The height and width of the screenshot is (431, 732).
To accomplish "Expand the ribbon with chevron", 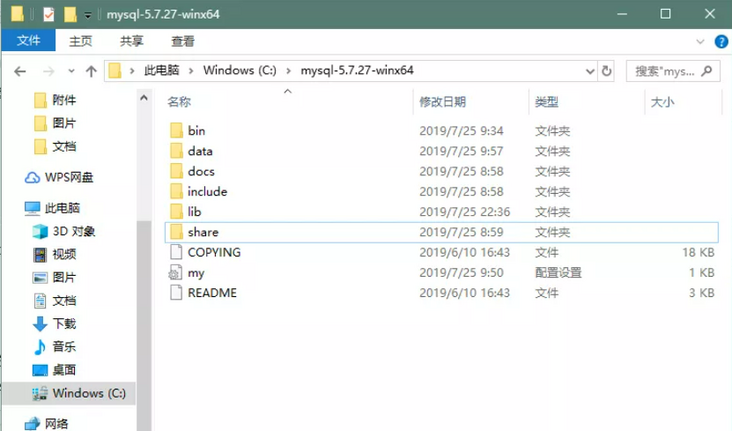I will pos(700,42).
